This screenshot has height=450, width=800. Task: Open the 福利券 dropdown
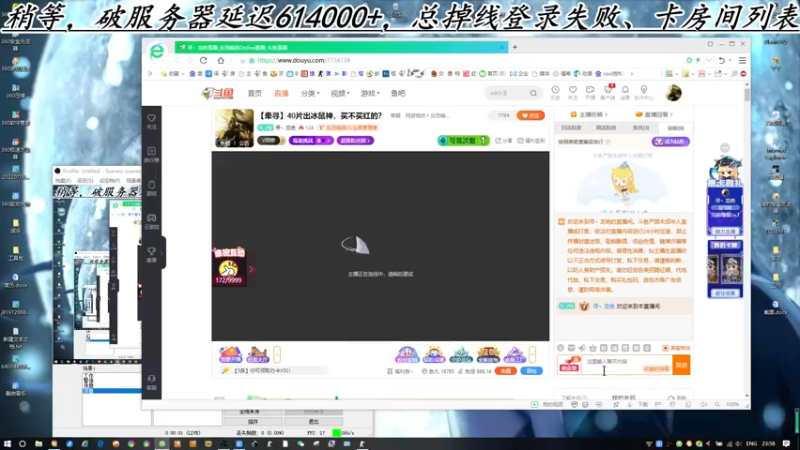[400, 371]
